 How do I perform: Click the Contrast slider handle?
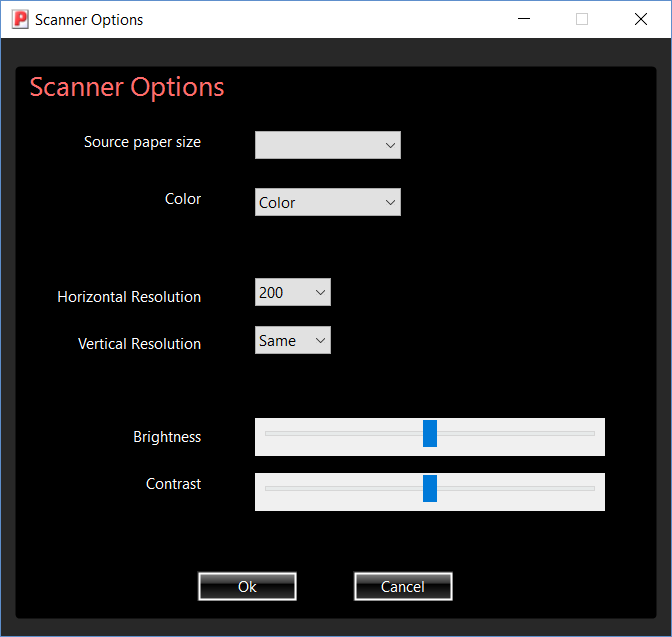[430, 488]
